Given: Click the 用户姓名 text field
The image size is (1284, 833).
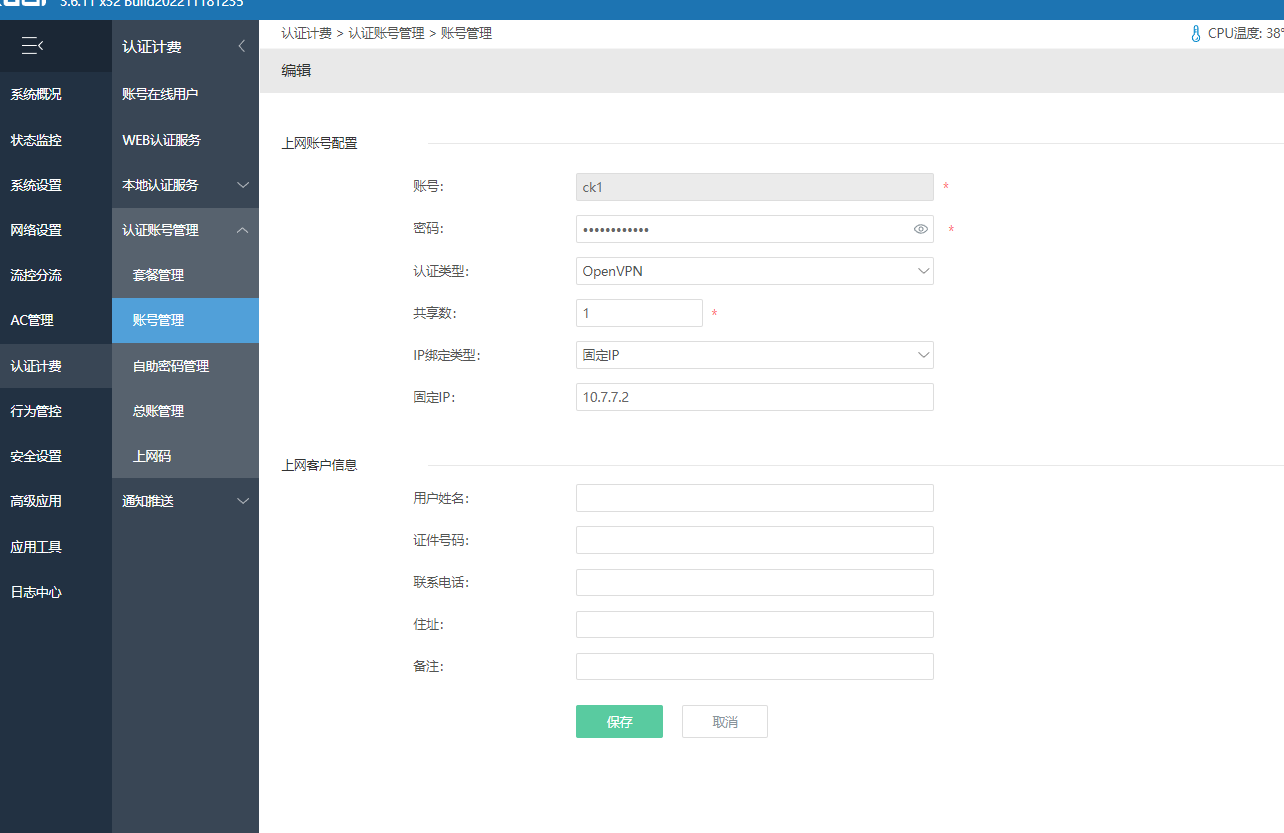Looking at the screenshot, I should click(x=755, y=498).
